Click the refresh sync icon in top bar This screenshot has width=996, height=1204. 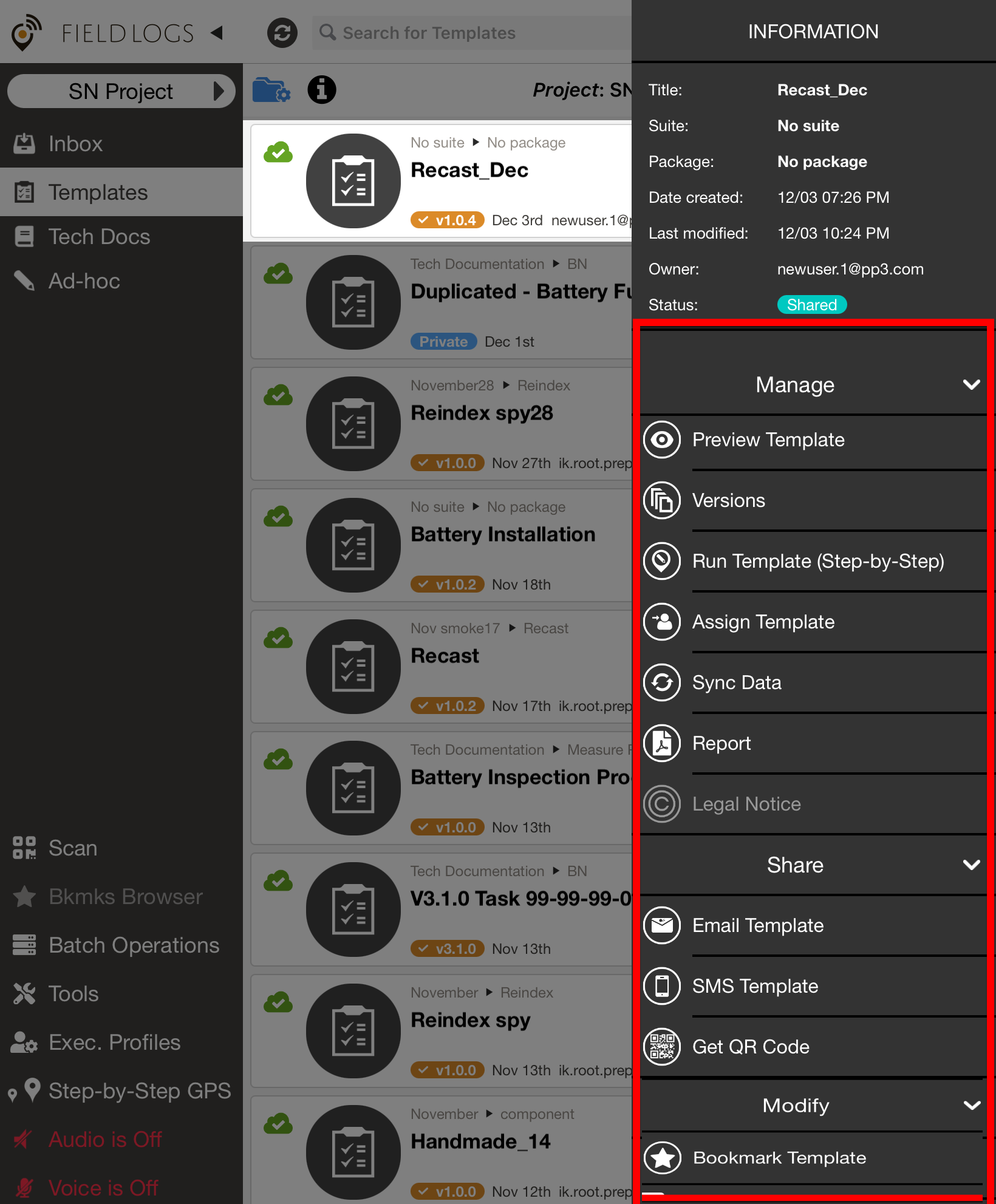(282, 33)
